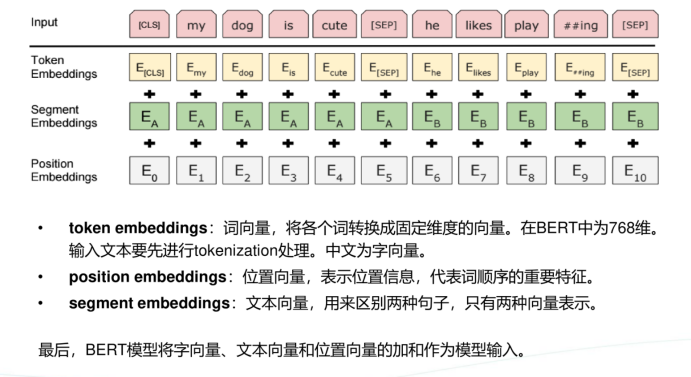Click the final [SEP] token after '##ing'

(635, 24)
